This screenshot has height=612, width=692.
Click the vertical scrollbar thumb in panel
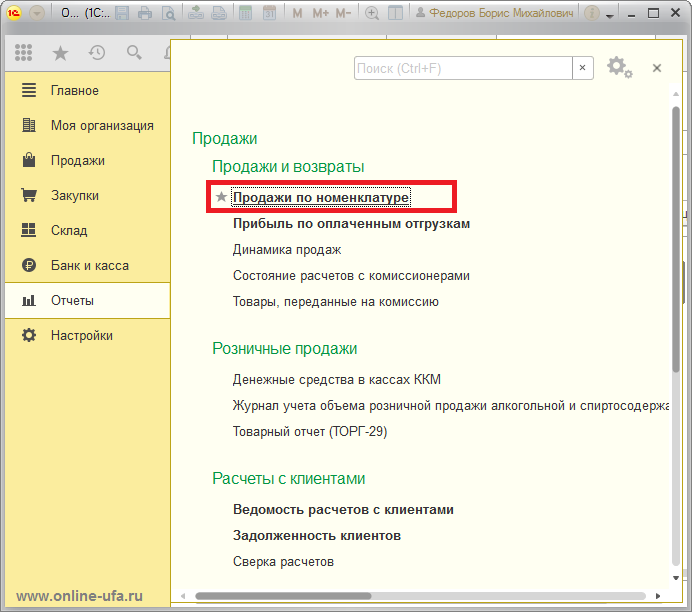676,239
